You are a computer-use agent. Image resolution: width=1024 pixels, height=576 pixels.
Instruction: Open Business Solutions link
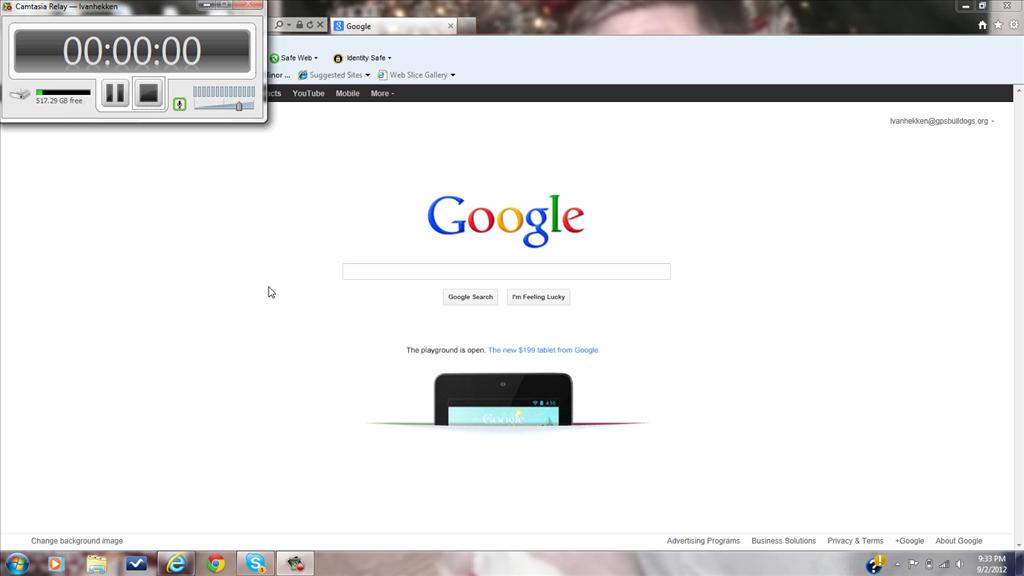pos(784,541)
